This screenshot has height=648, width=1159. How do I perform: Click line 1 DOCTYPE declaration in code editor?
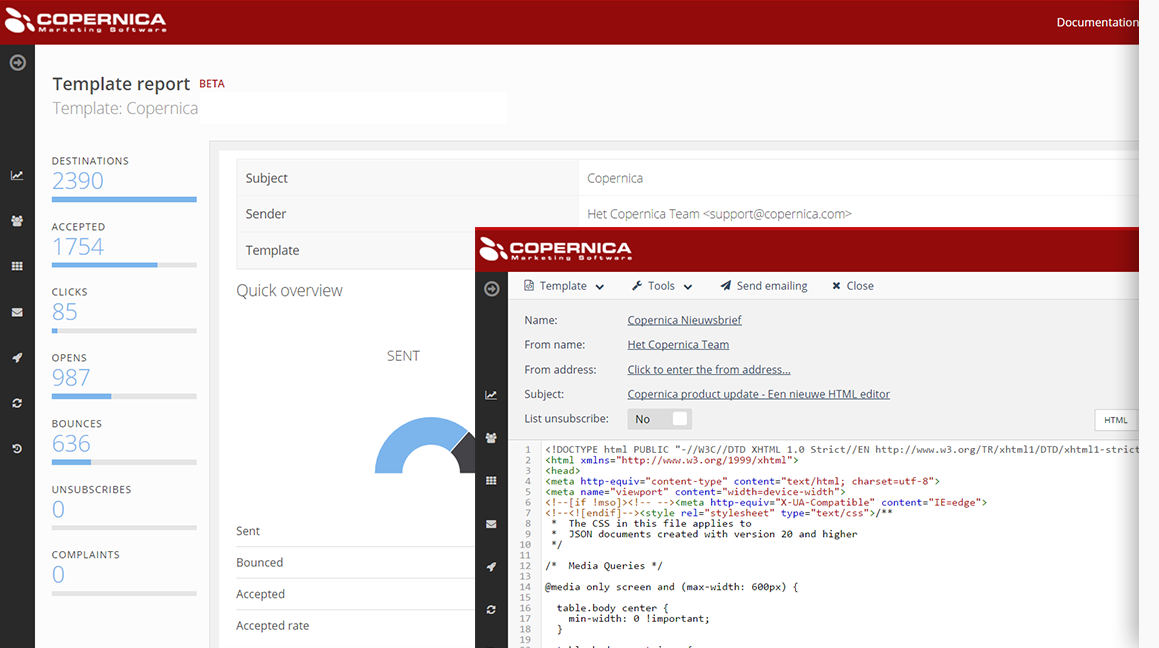(x=841, y=449)
